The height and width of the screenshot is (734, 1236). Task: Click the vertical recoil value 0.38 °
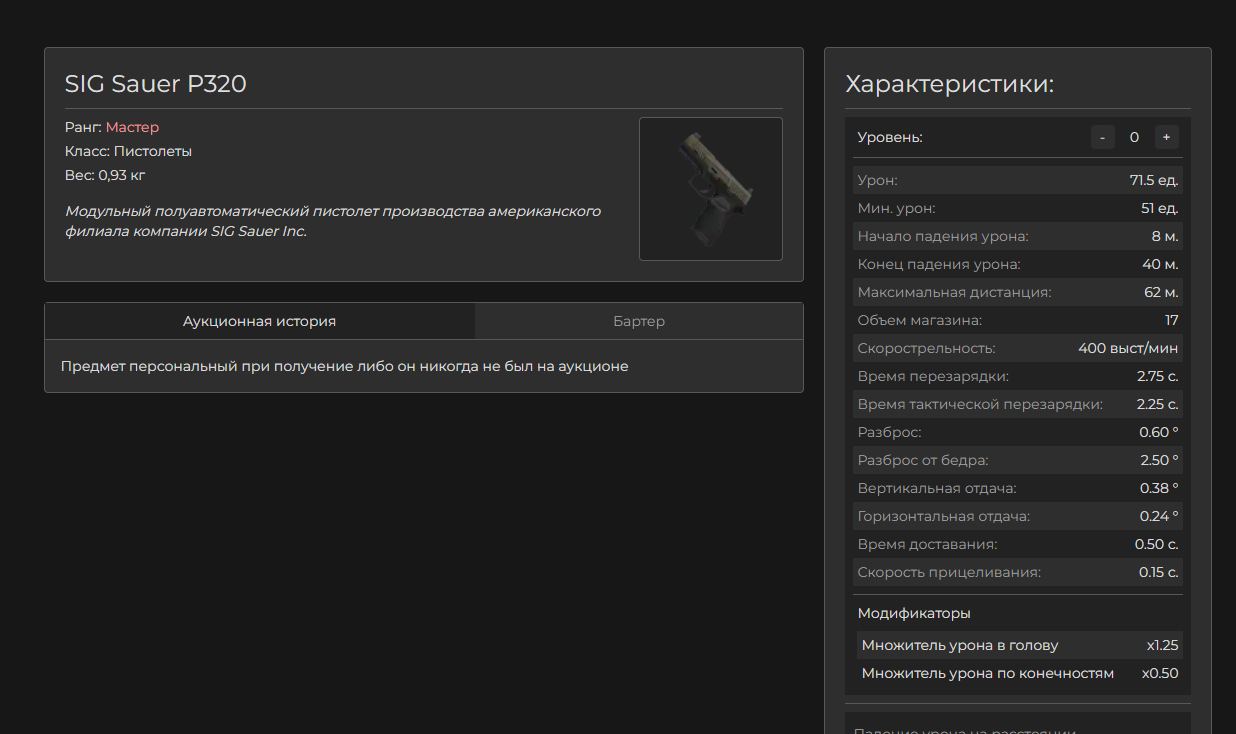pyautogui.click(x=1159, y=488)
